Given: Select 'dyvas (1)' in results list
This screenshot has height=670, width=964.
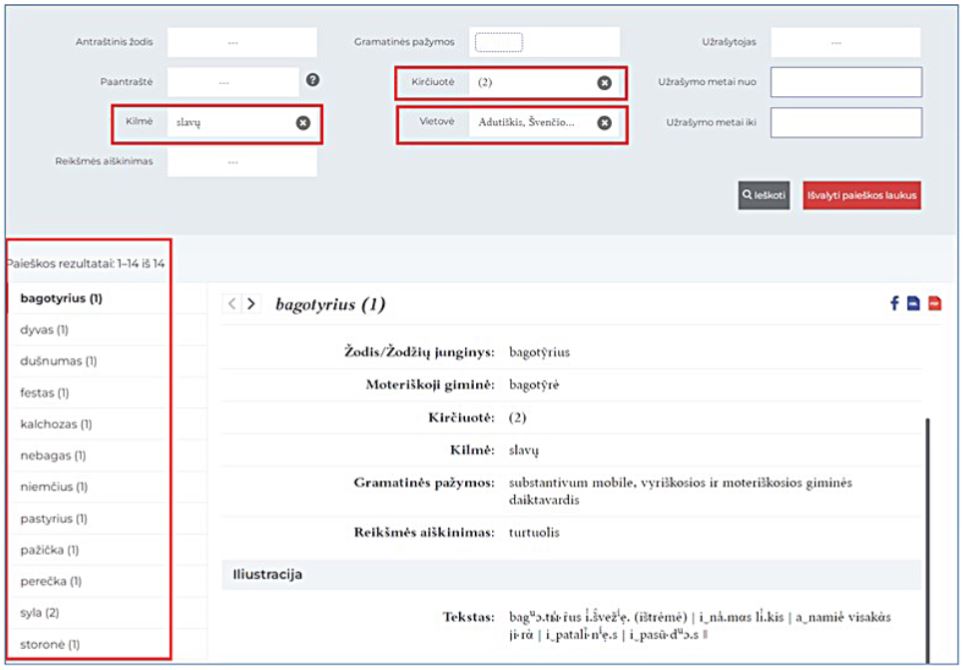Looking at the screenshot, I should [45, 330].
